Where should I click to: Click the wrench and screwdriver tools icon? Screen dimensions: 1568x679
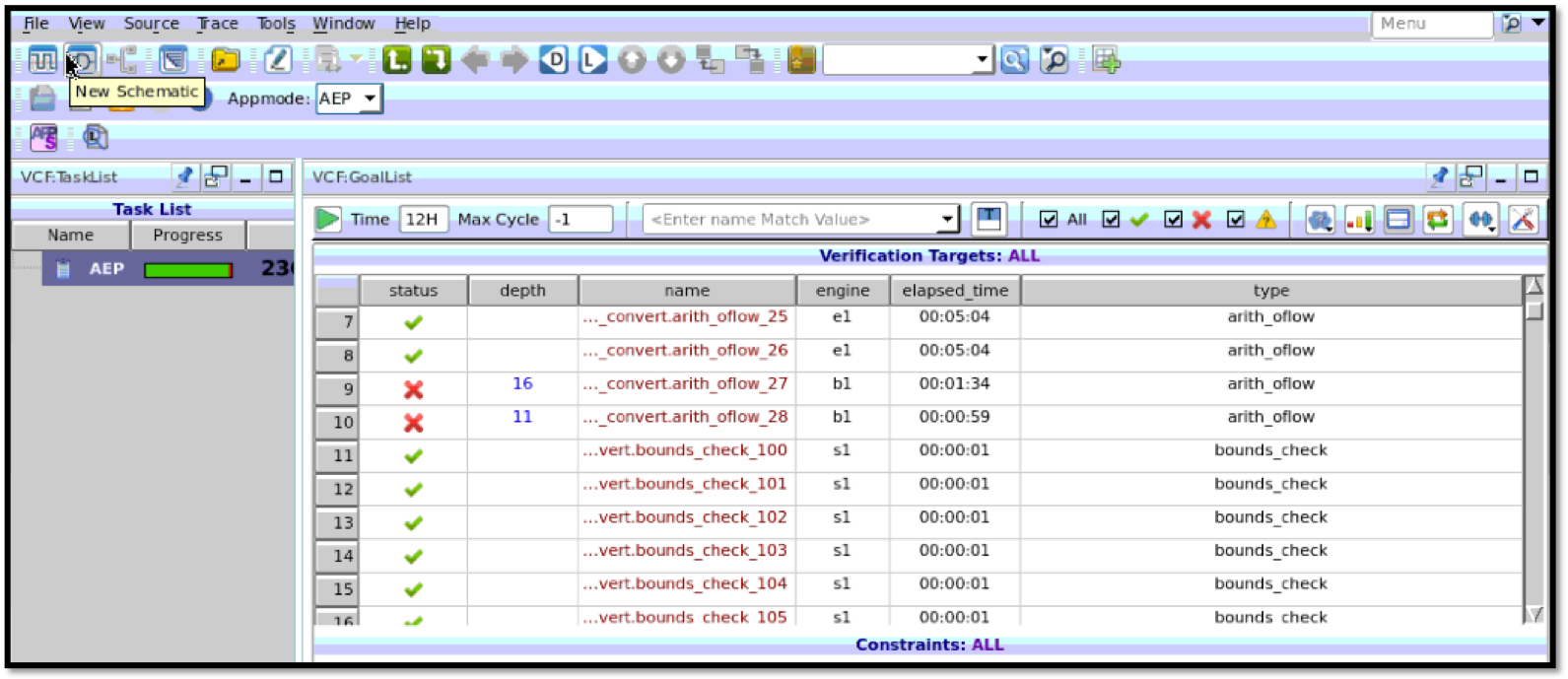[x=1524, y=219]
